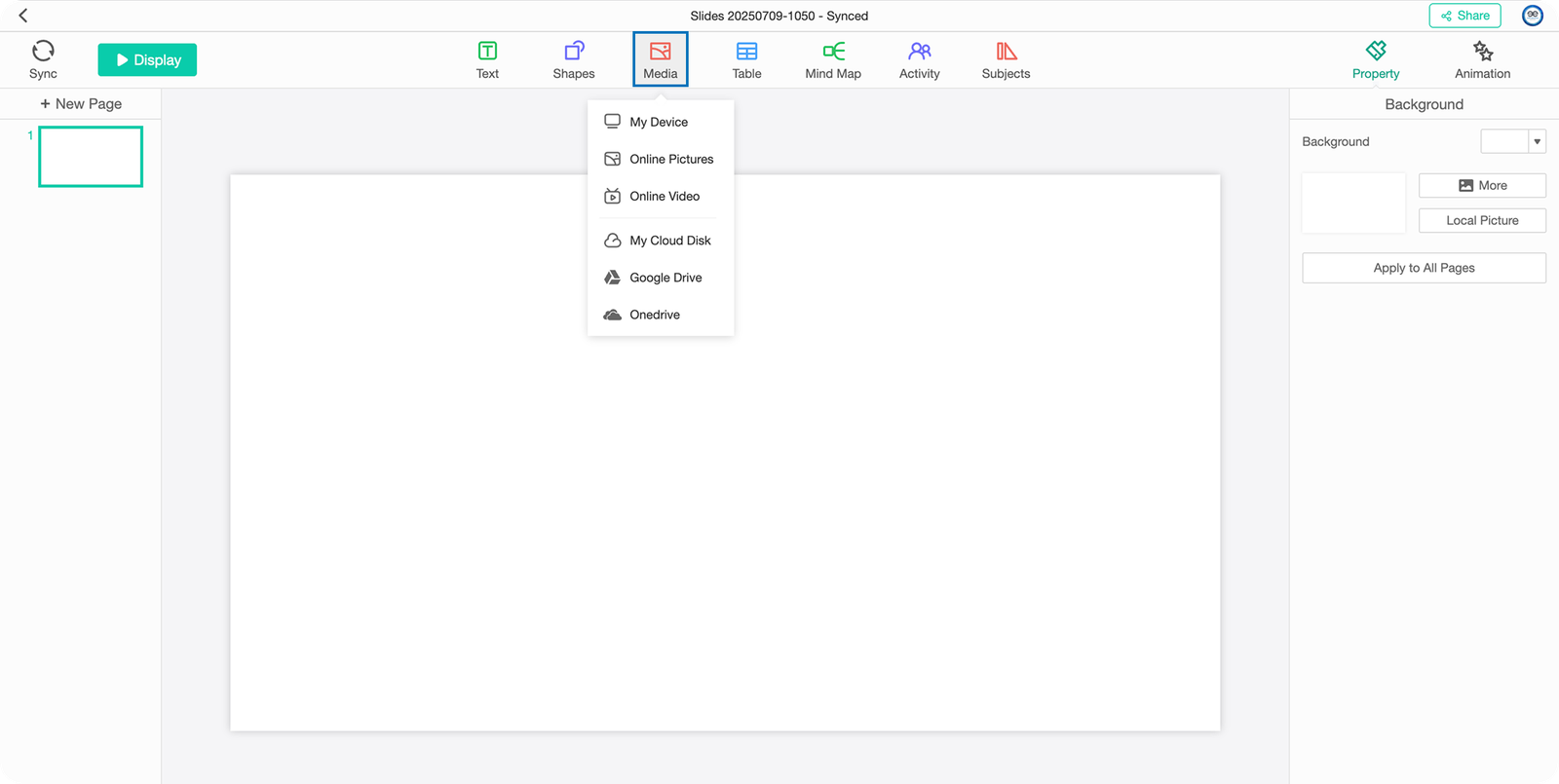Collapse the Media dropdown menu
This screenshot has width=1559, height=784.
660,60
